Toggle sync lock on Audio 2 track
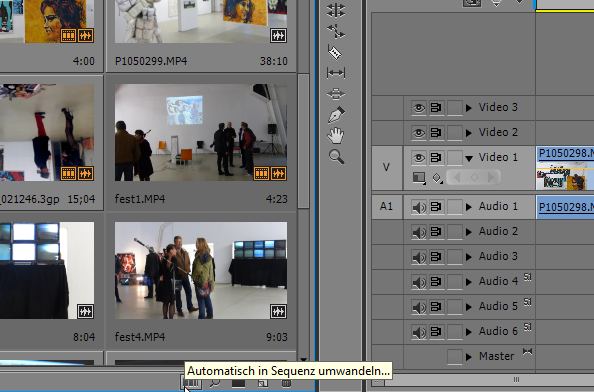Screen dimensions: 594x392 tap(436, 232)
